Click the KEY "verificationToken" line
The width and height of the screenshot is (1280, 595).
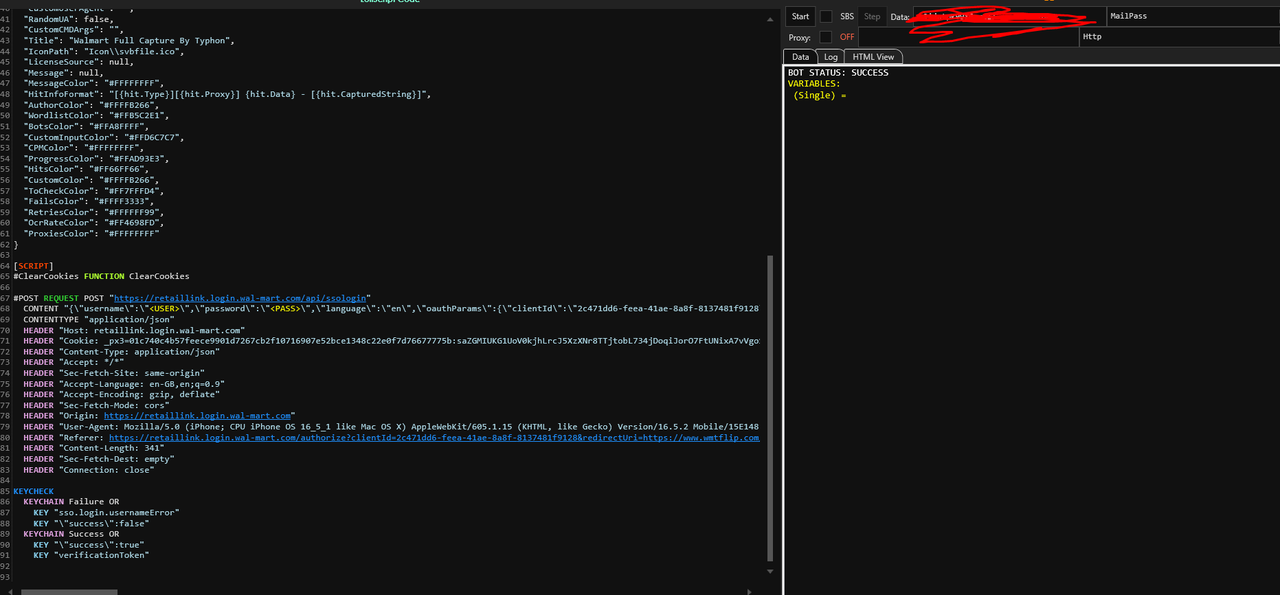[91, 554]
